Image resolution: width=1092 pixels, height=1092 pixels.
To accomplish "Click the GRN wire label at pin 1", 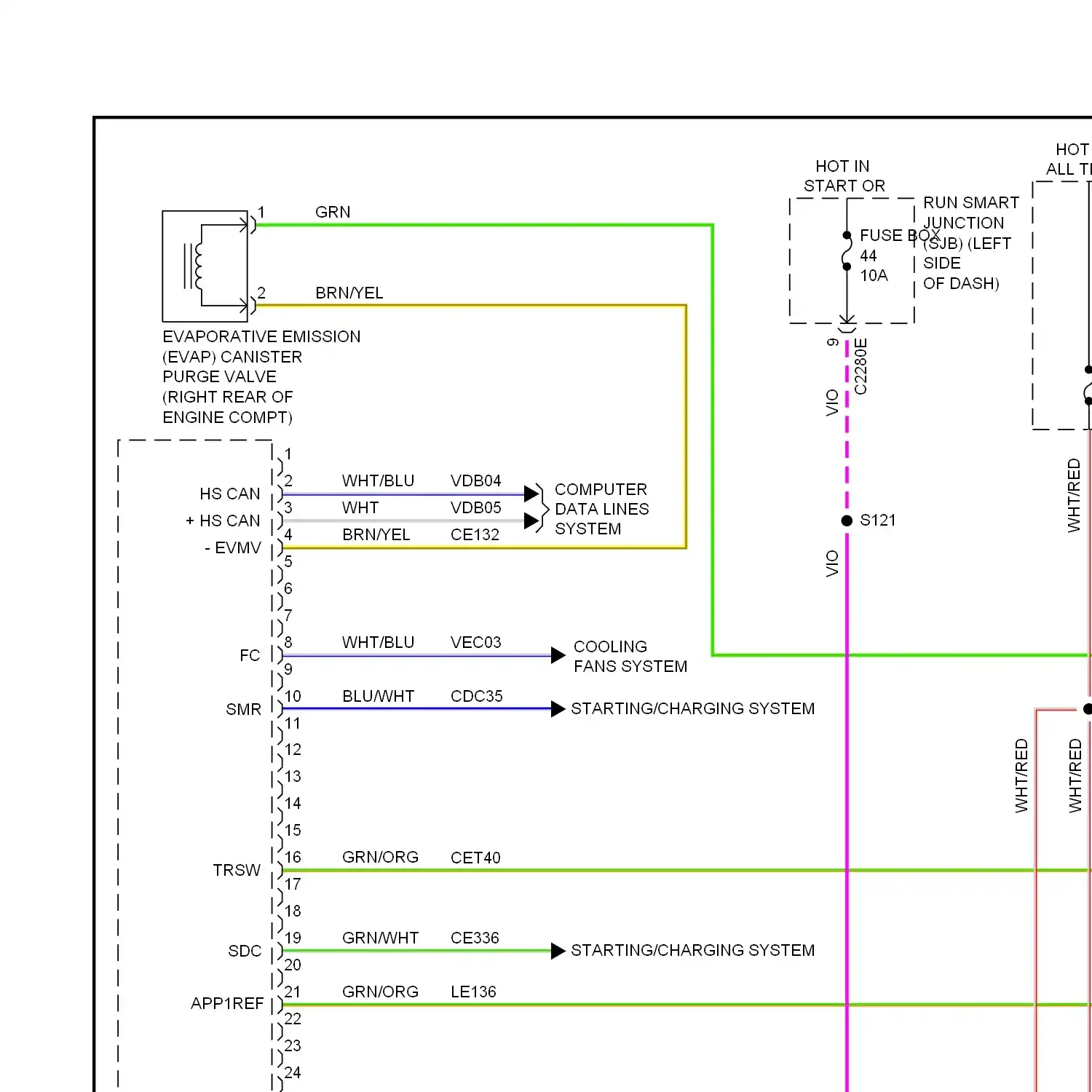I will click(333, 212).
